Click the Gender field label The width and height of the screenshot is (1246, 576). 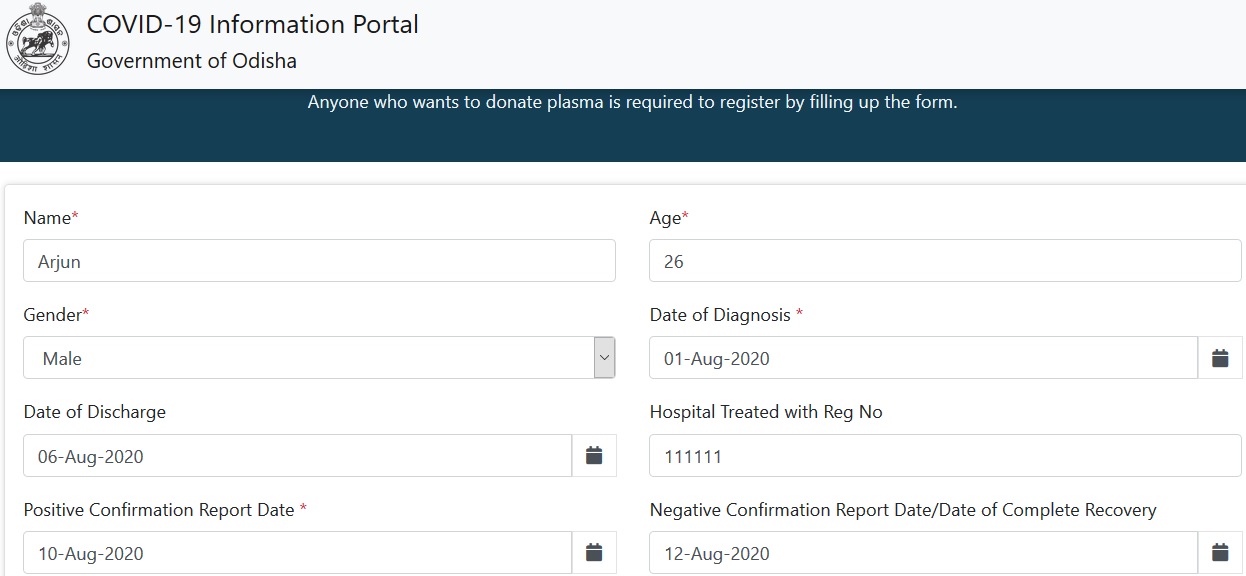pyautogui.click(x=53, y=315)
